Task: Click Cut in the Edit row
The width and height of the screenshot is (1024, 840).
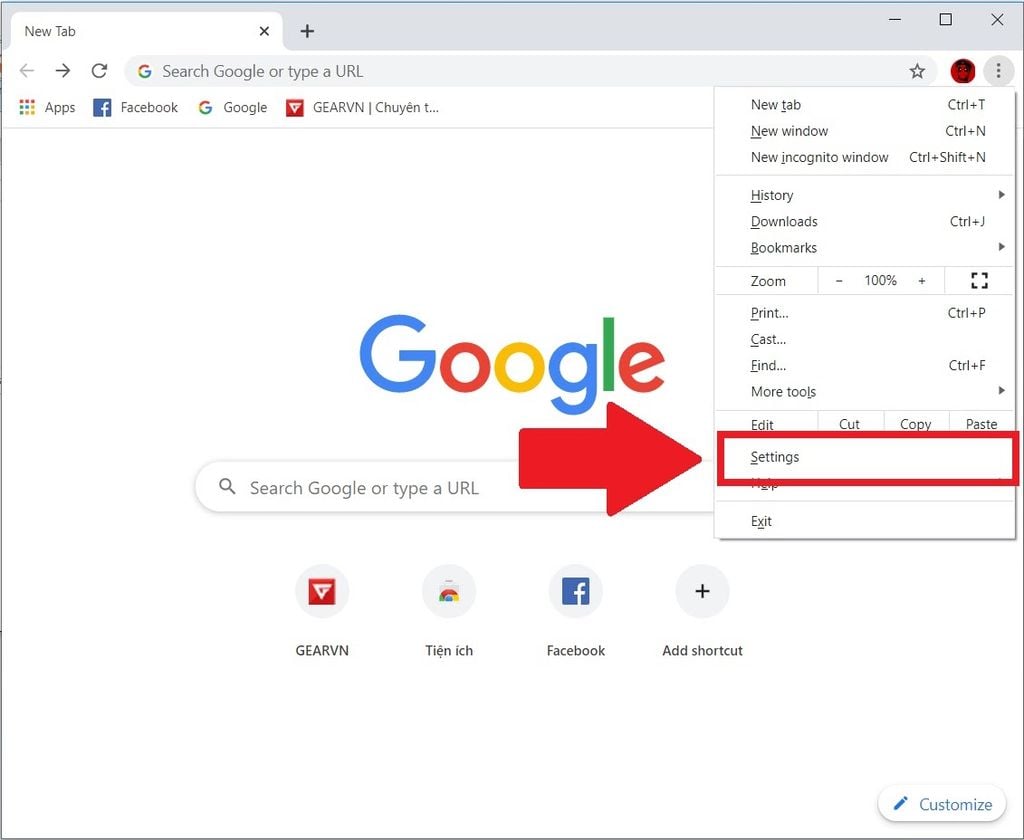Action: click(850, 423)
